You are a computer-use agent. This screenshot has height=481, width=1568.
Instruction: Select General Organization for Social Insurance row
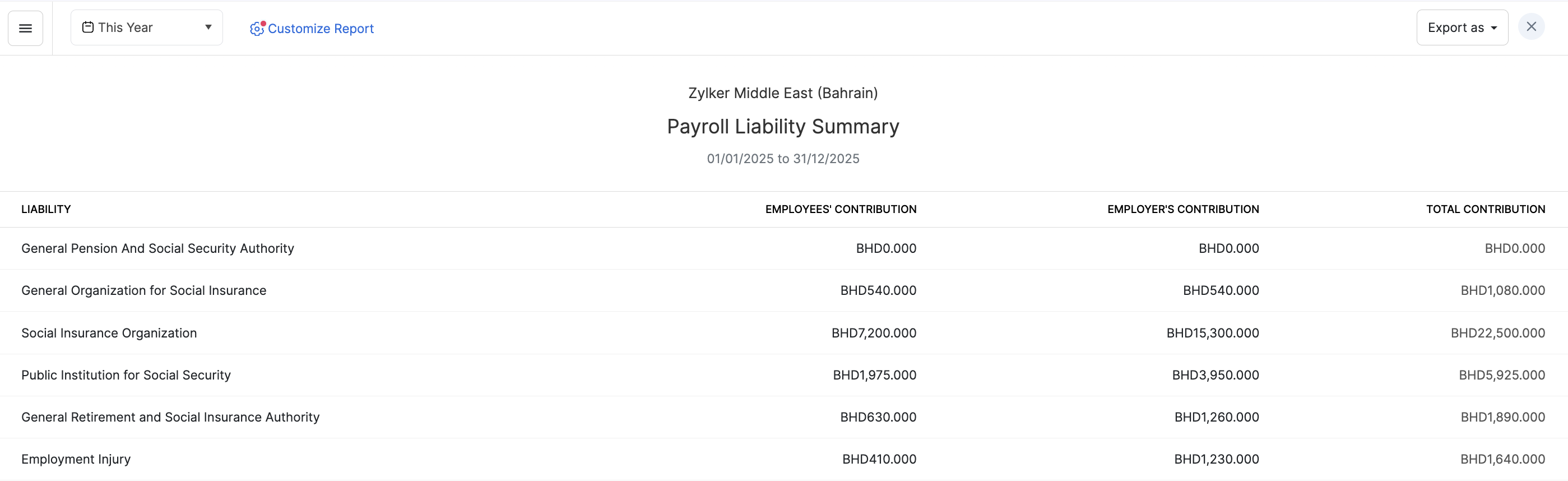coord(143,290)
